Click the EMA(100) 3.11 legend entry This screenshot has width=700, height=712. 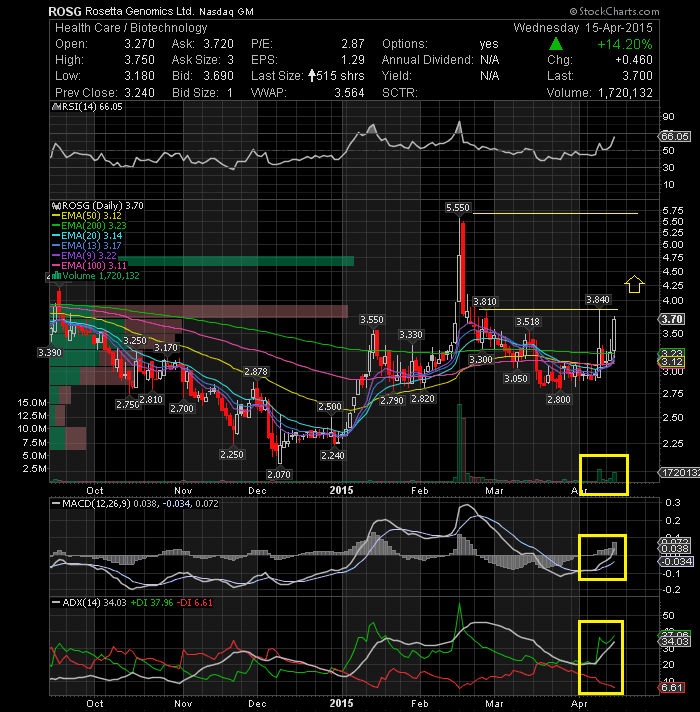(x=89, y=266)
